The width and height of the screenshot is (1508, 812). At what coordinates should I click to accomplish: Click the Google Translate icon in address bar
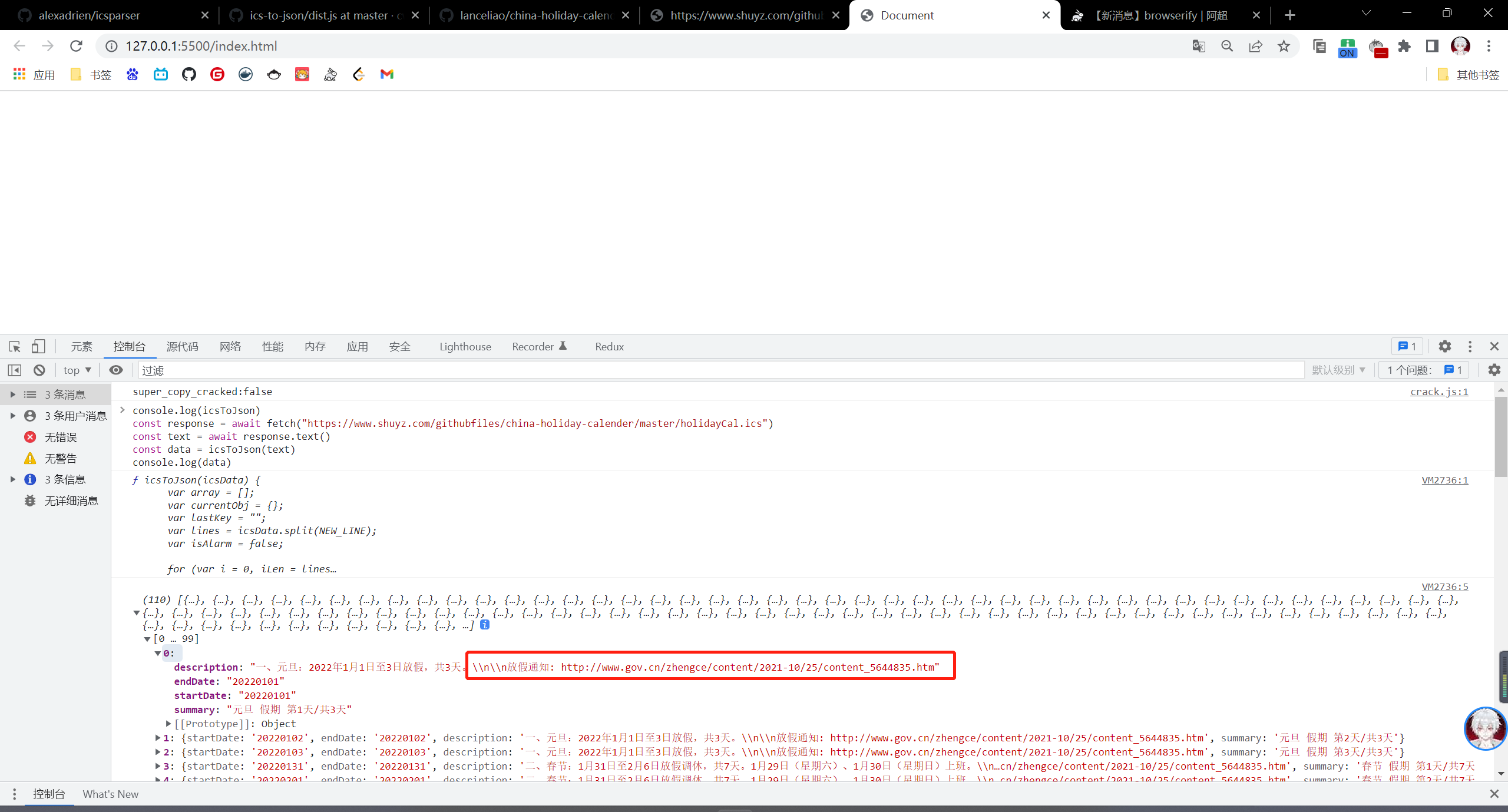click(x=1198, y=46)
